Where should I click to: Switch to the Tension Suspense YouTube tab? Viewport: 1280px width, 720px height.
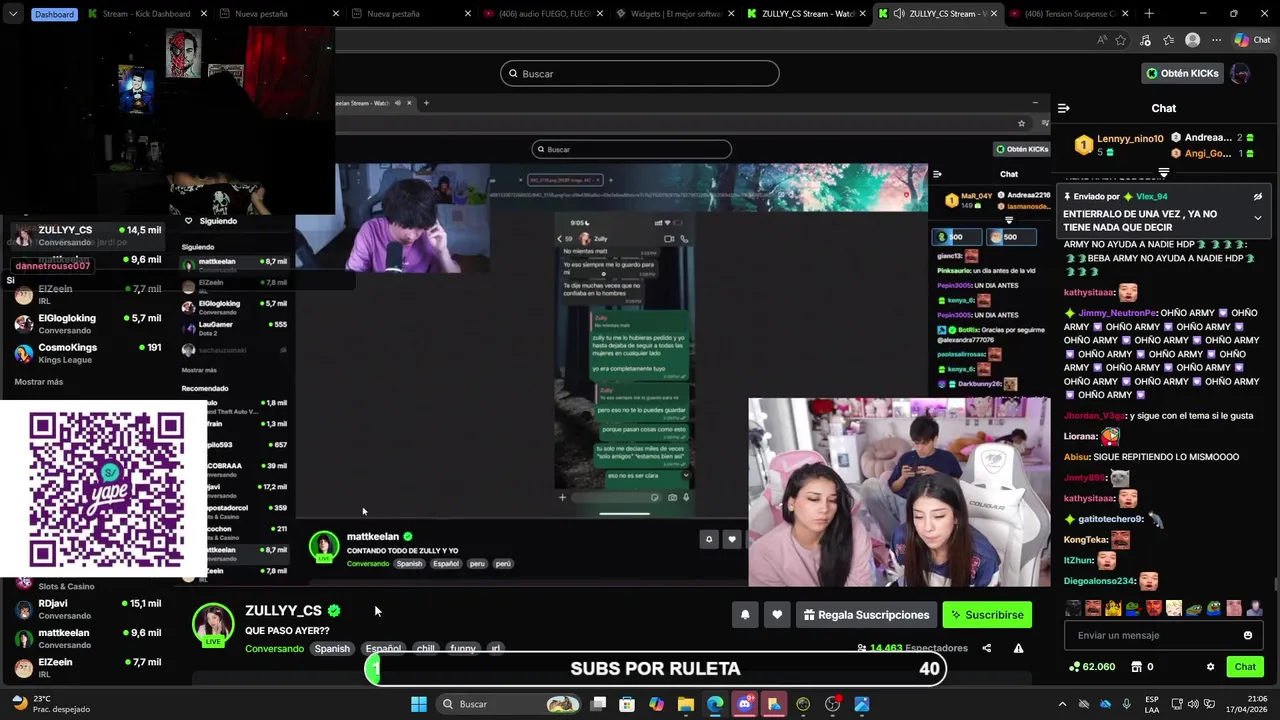pyautogui.click(x=1070, y=14)
